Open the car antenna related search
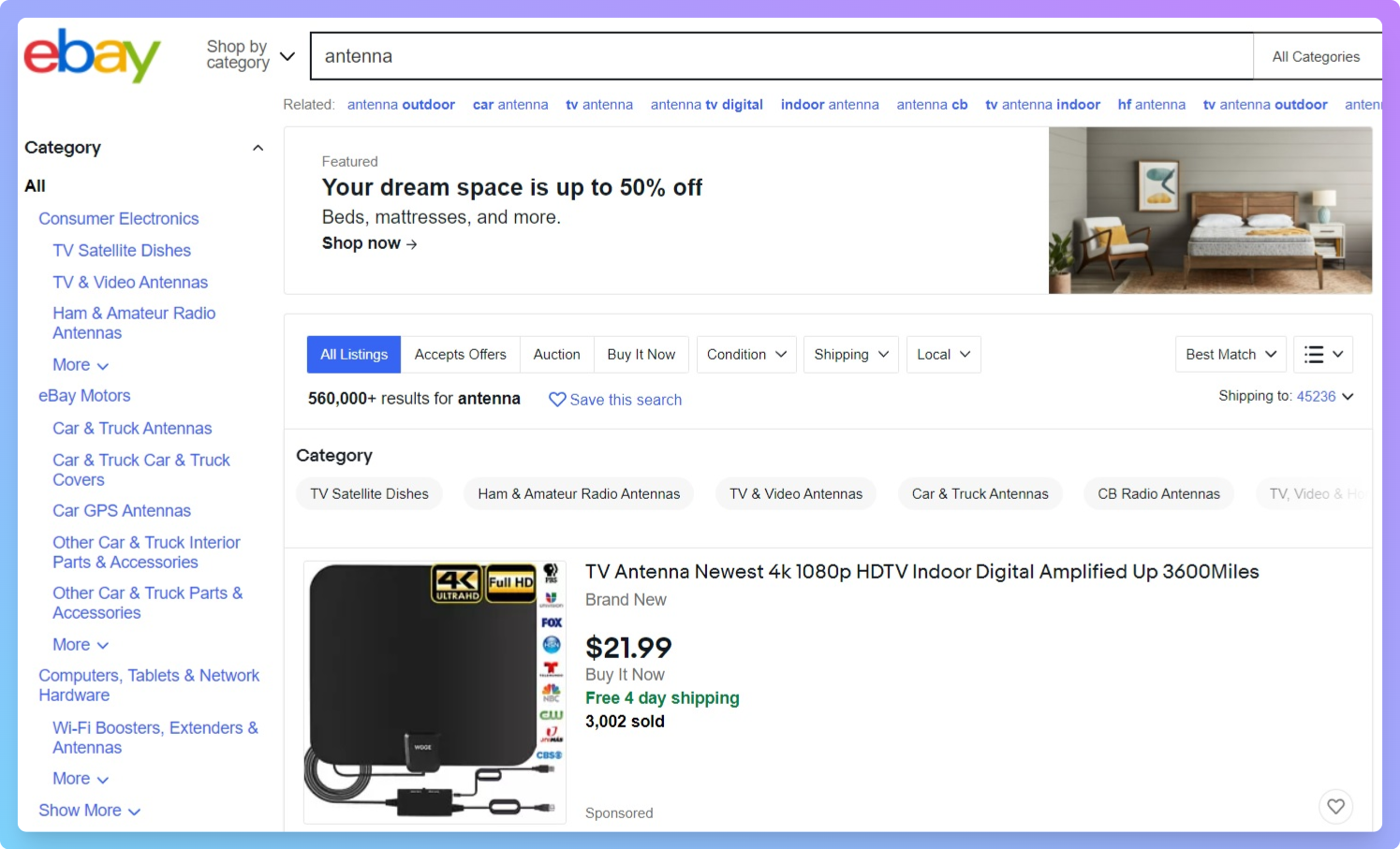 coord(510,105)
